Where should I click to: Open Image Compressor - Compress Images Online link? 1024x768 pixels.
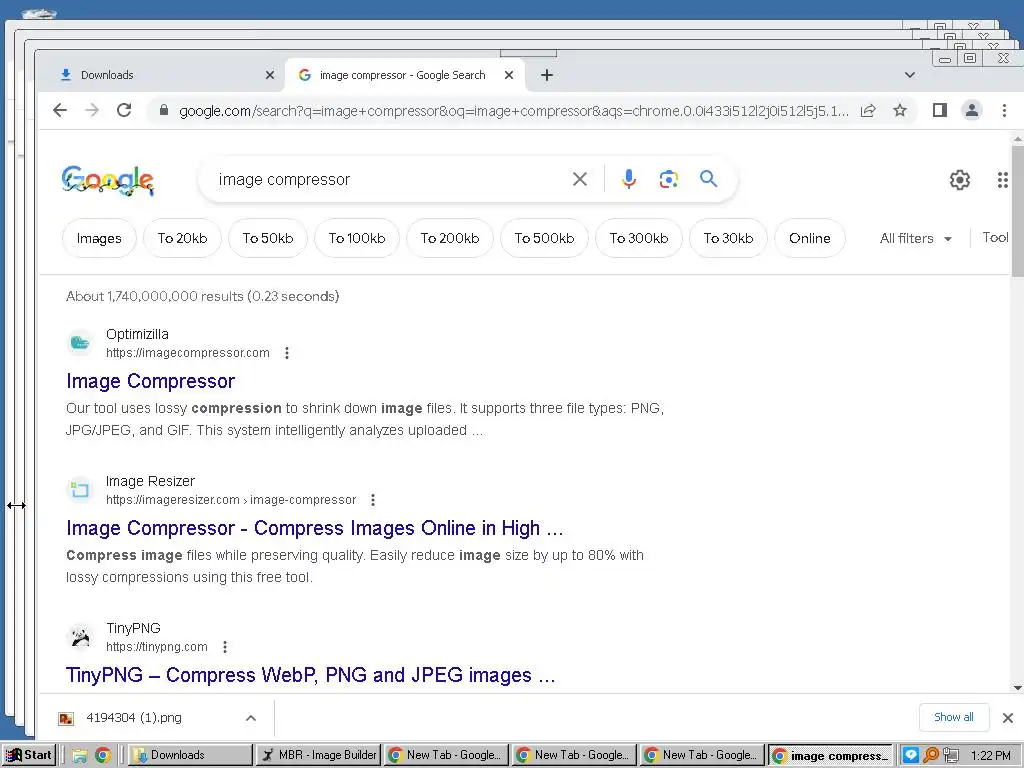click(314, 528)
